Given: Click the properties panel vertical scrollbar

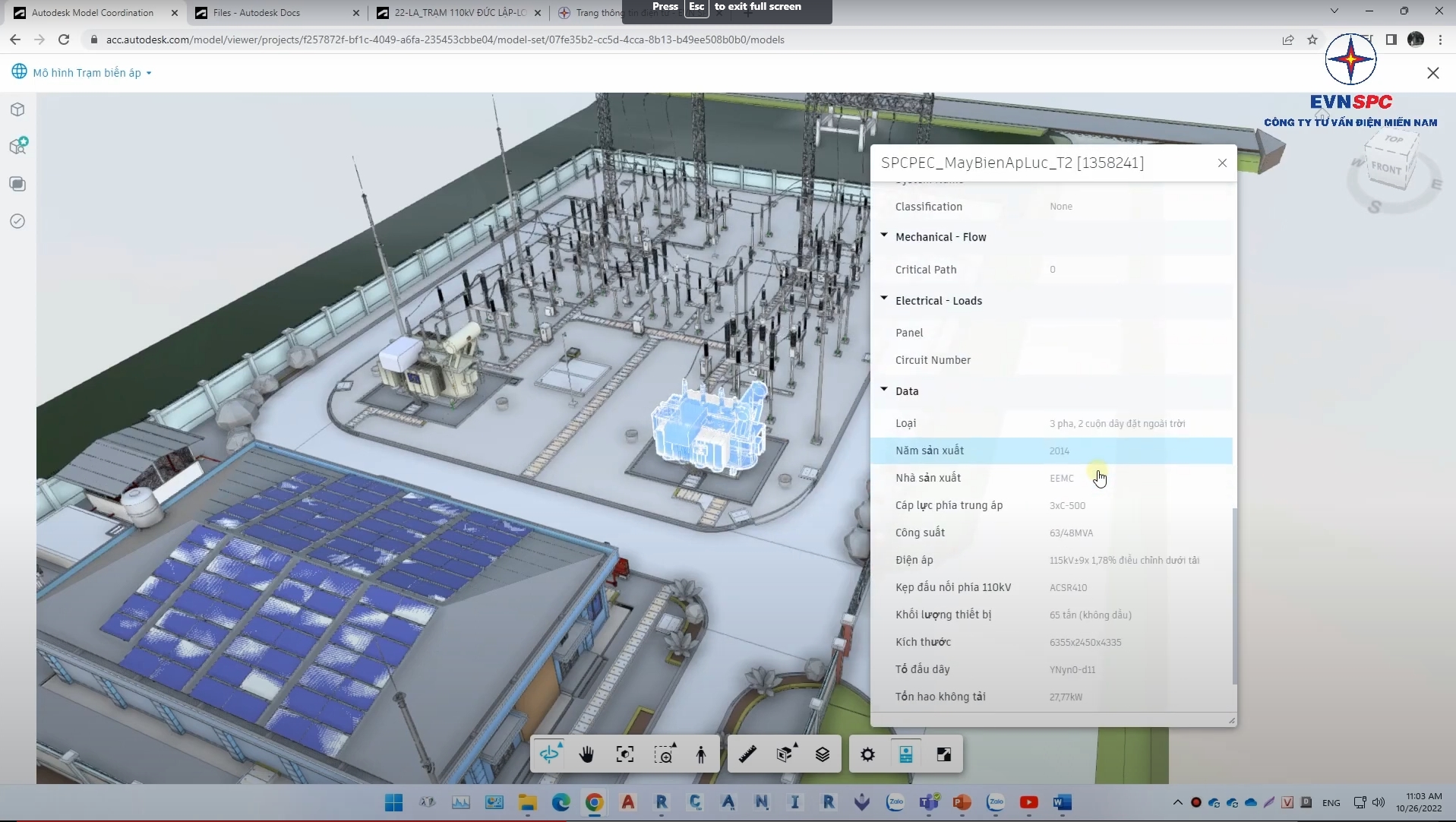Looking at the screenshot, I should pyautogui.click(x=1234, y=596).
